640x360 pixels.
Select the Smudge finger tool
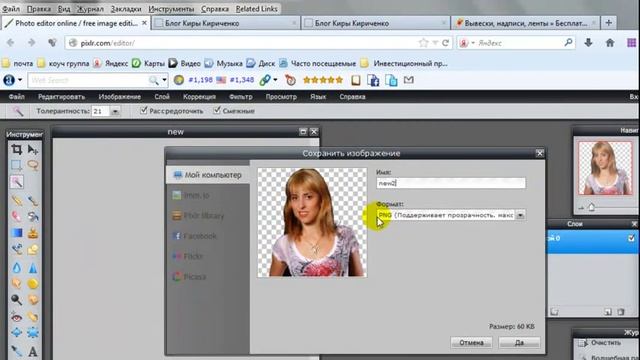[16, 283]
